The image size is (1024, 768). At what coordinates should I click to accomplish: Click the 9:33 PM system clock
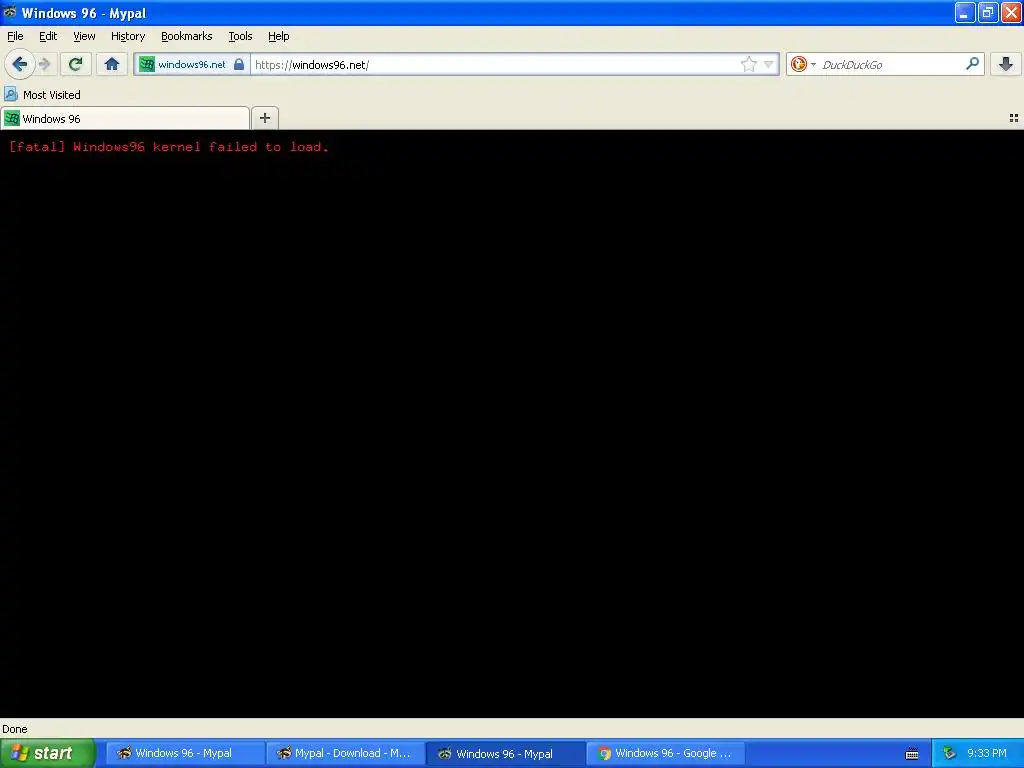tap(987, 753)
